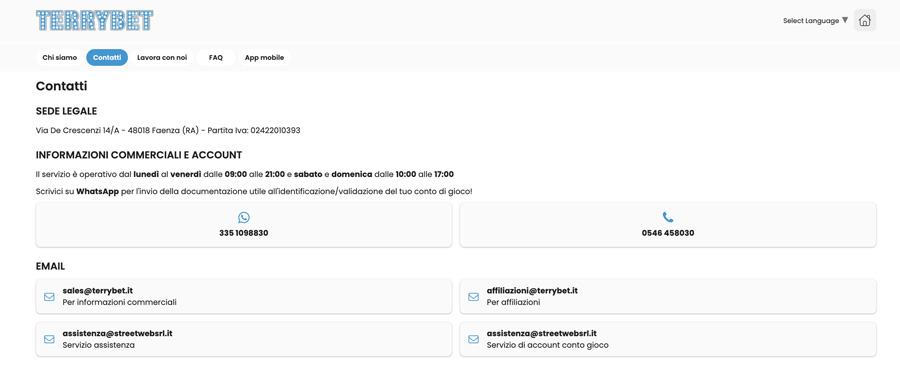This screenshot has height=369, width=900.
Task: Click email affiliazioni@terrybet.it
Action: [x=532, y=291]
